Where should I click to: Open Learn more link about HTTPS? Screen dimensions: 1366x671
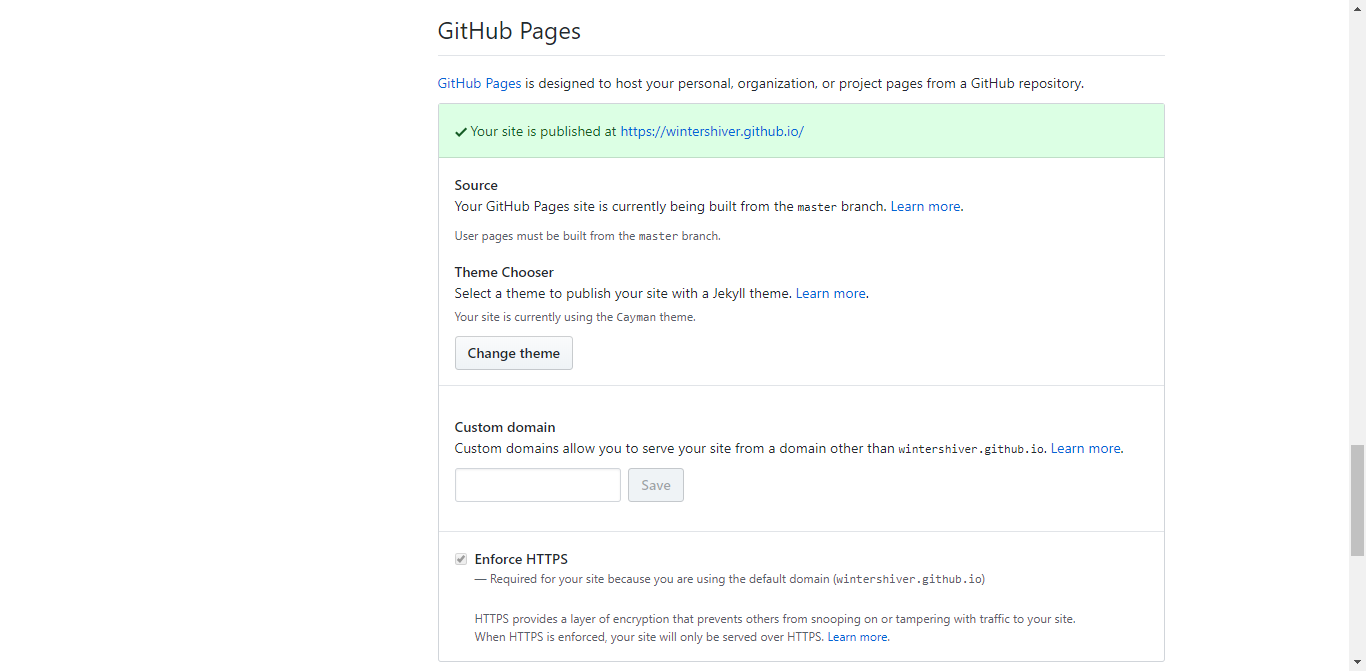pos(857,637)
